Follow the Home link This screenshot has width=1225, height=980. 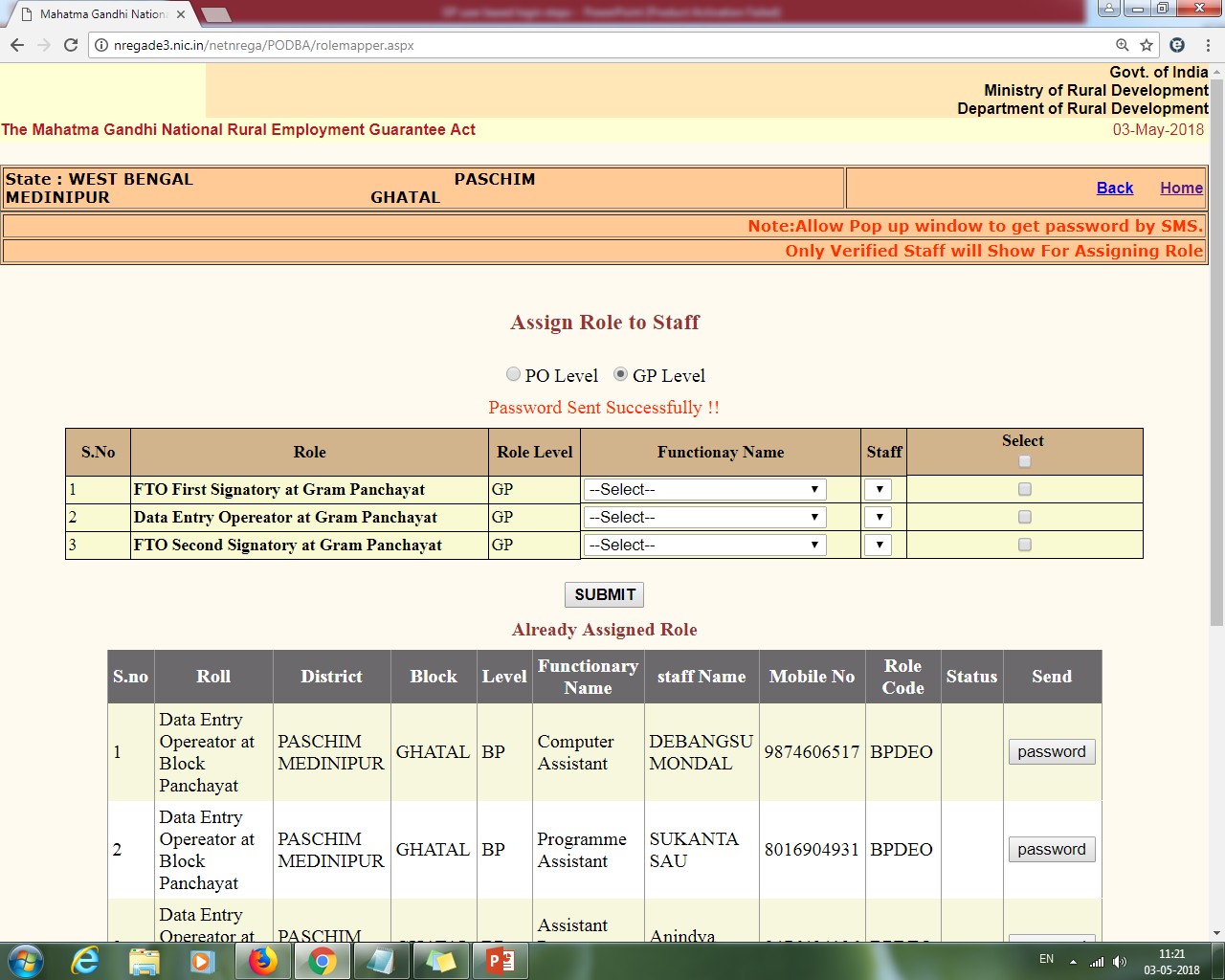[1181, 188]
